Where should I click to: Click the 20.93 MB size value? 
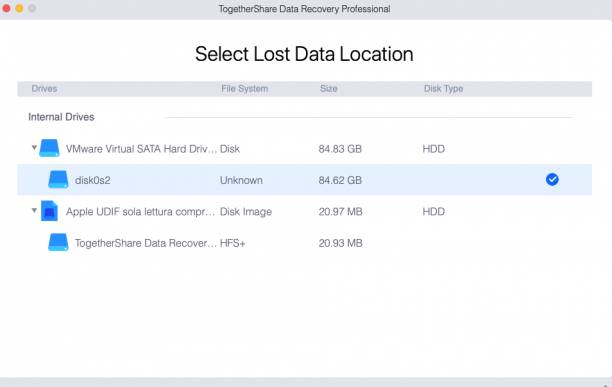(x=340, y=243)
